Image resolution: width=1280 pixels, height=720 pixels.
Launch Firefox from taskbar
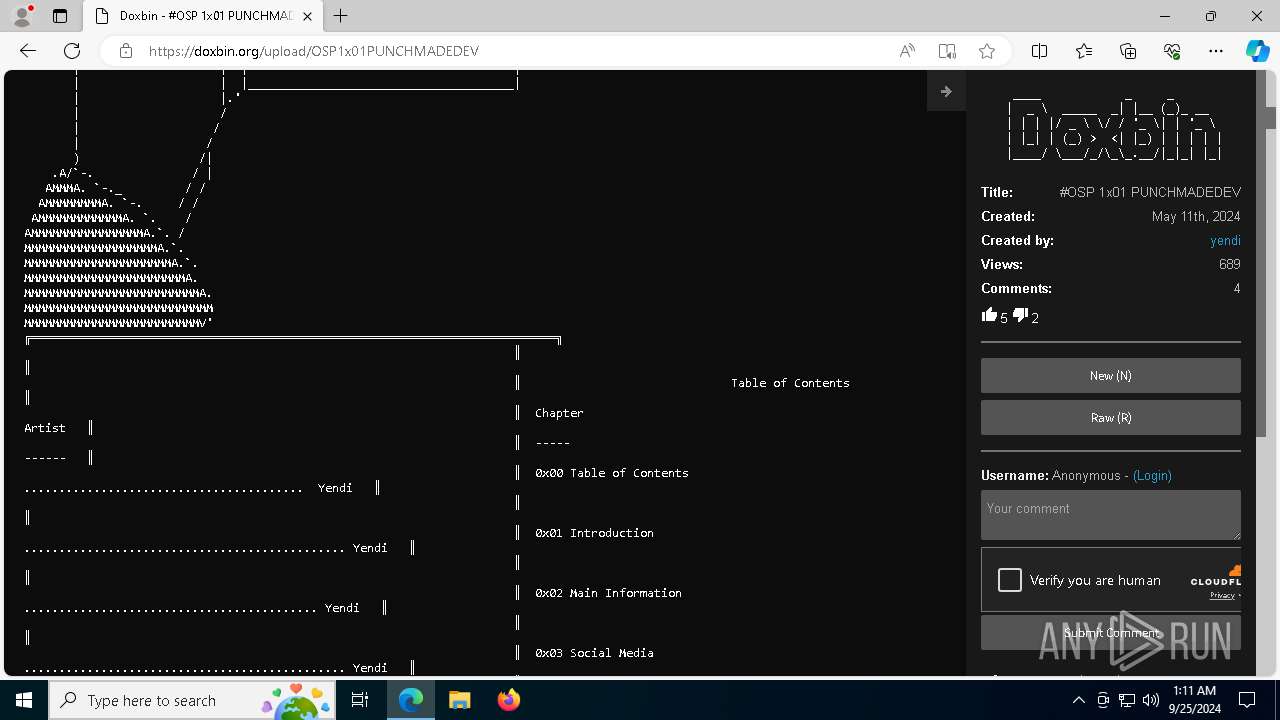(x=508, y=700)
